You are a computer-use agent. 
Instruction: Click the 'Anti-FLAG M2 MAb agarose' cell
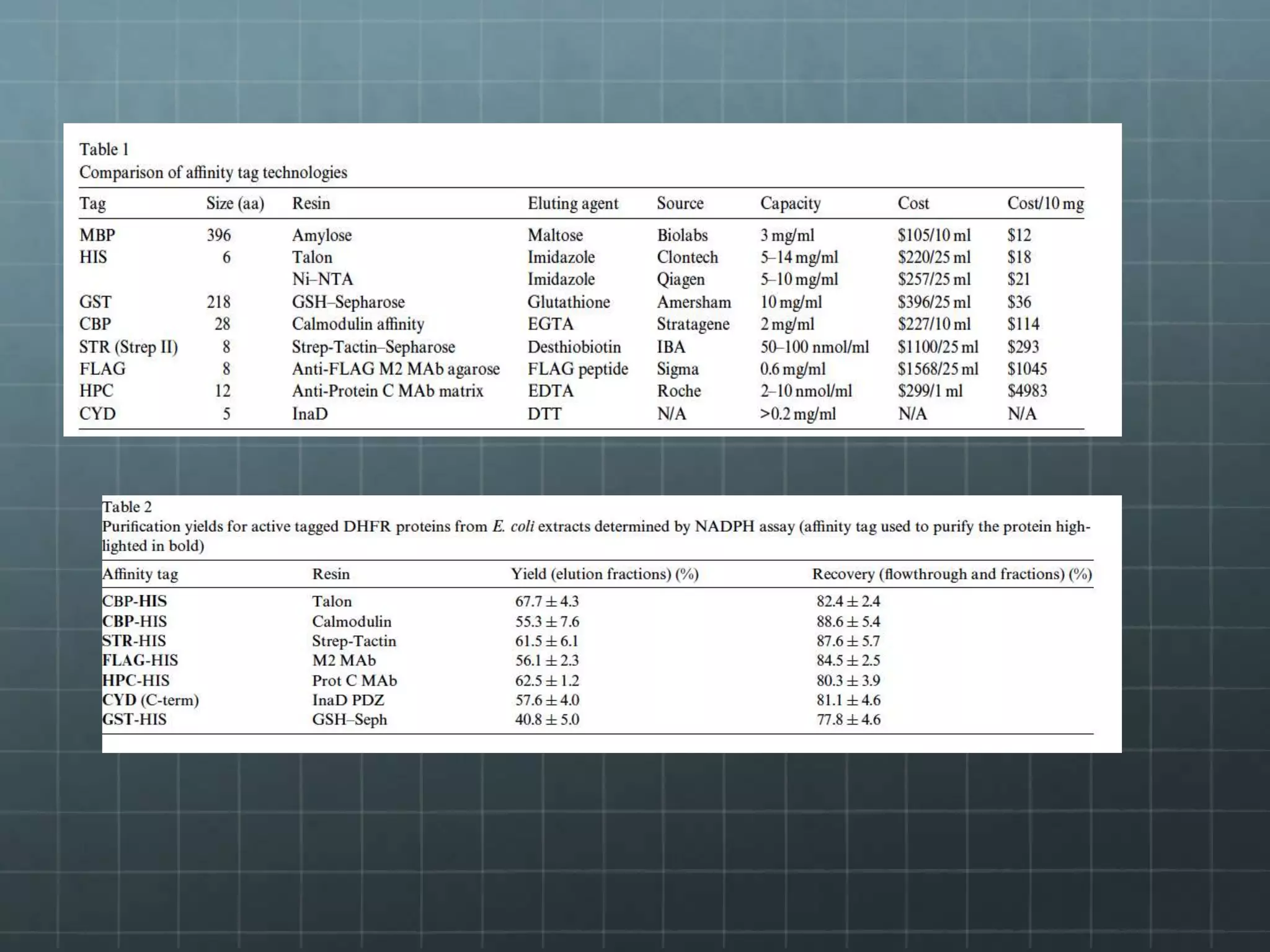pos(396,369)
